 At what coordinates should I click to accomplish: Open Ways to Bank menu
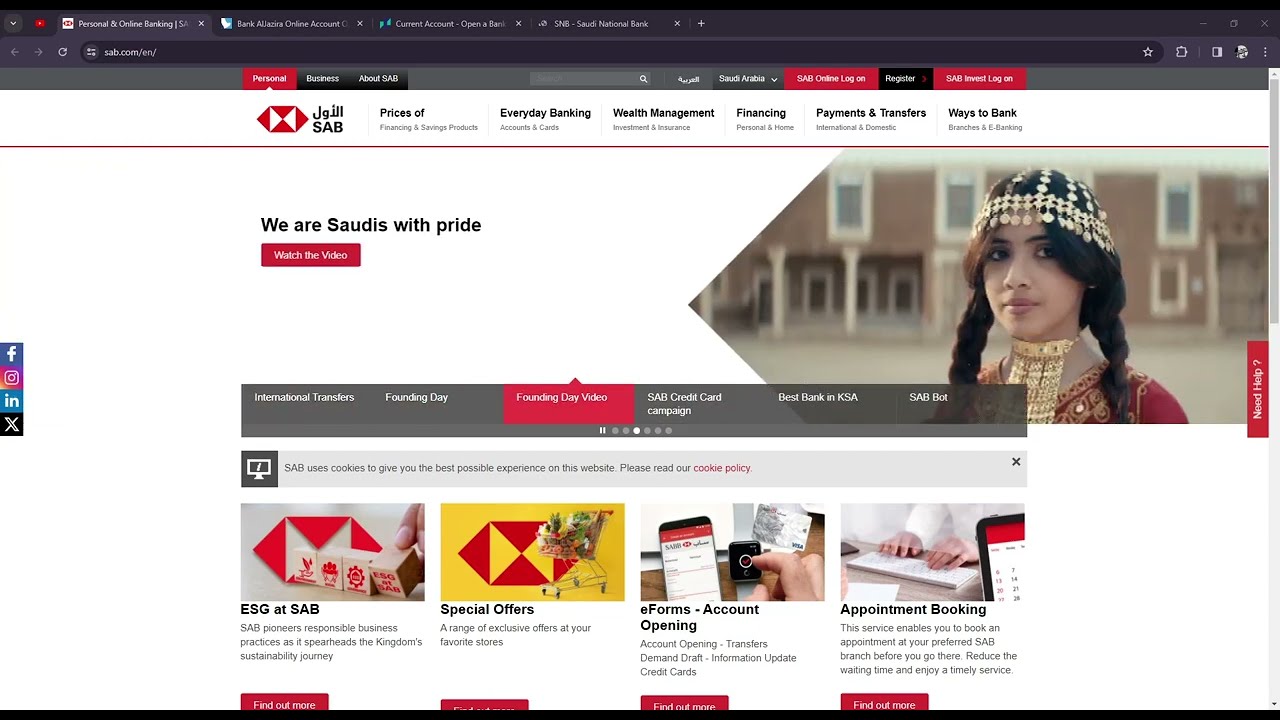985,119
